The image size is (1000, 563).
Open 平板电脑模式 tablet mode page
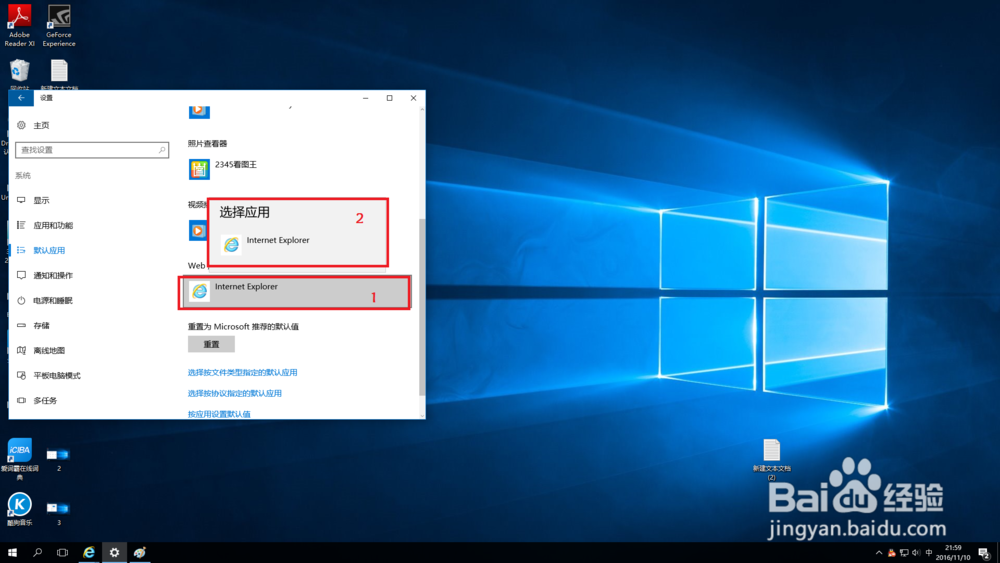(x=48, y=376)
